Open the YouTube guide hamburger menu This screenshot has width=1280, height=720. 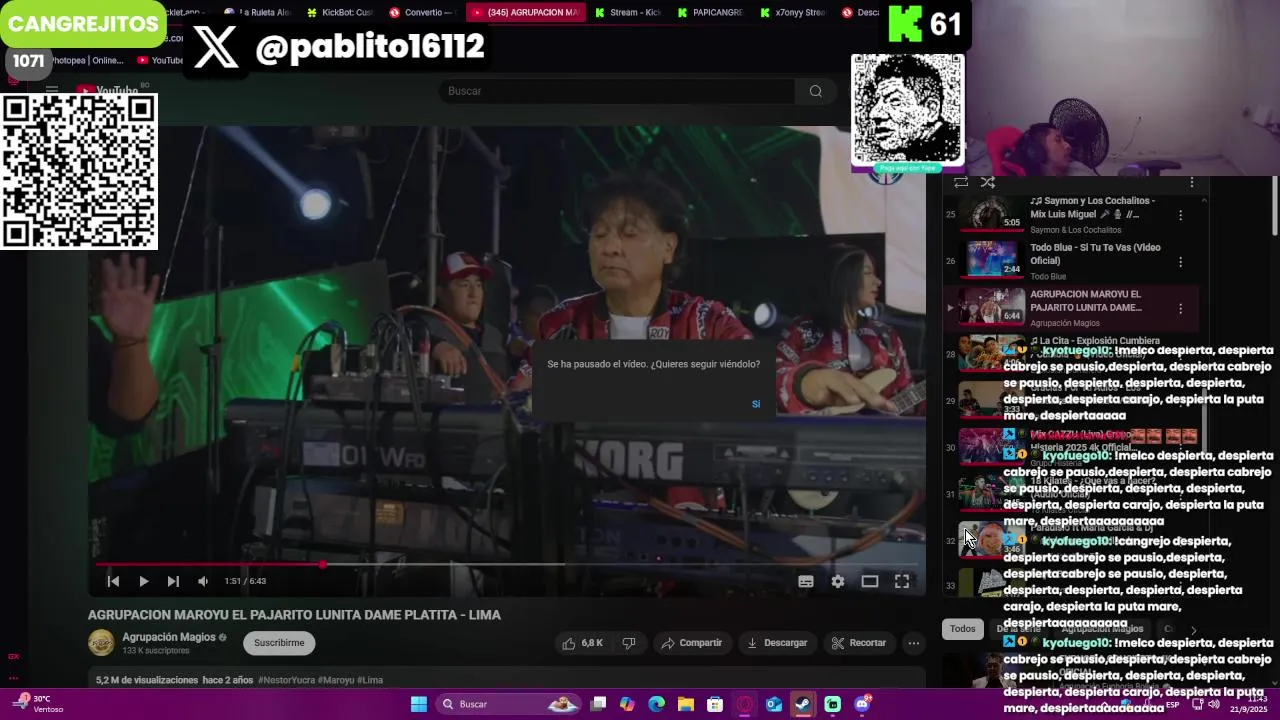click(x=52, y=91)
